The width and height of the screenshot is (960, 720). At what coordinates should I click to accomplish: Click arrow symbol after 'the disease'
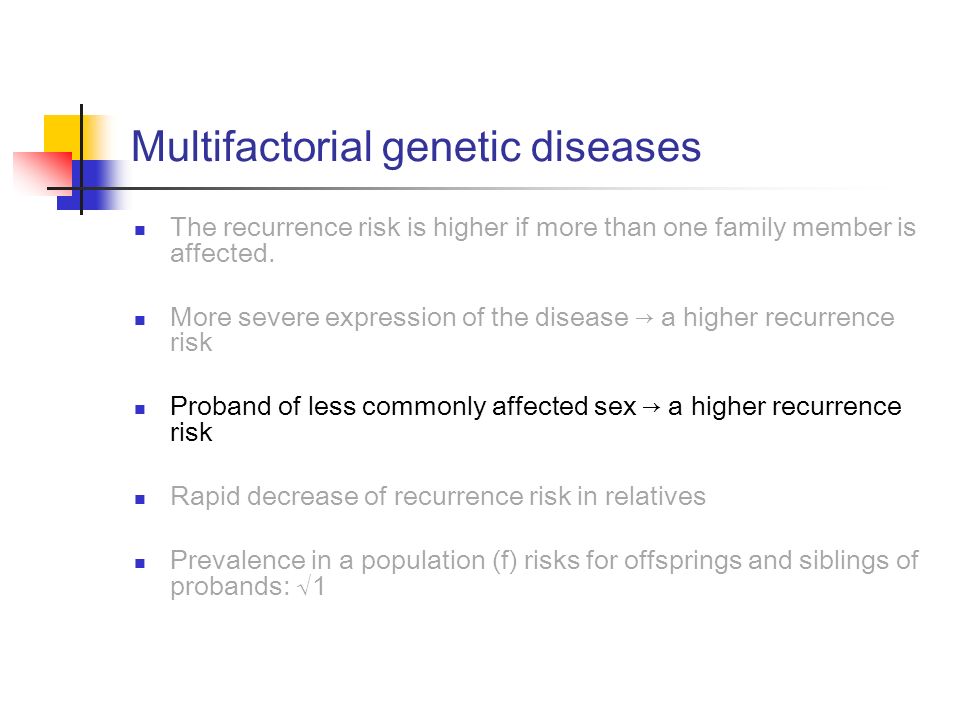(645, 318)
